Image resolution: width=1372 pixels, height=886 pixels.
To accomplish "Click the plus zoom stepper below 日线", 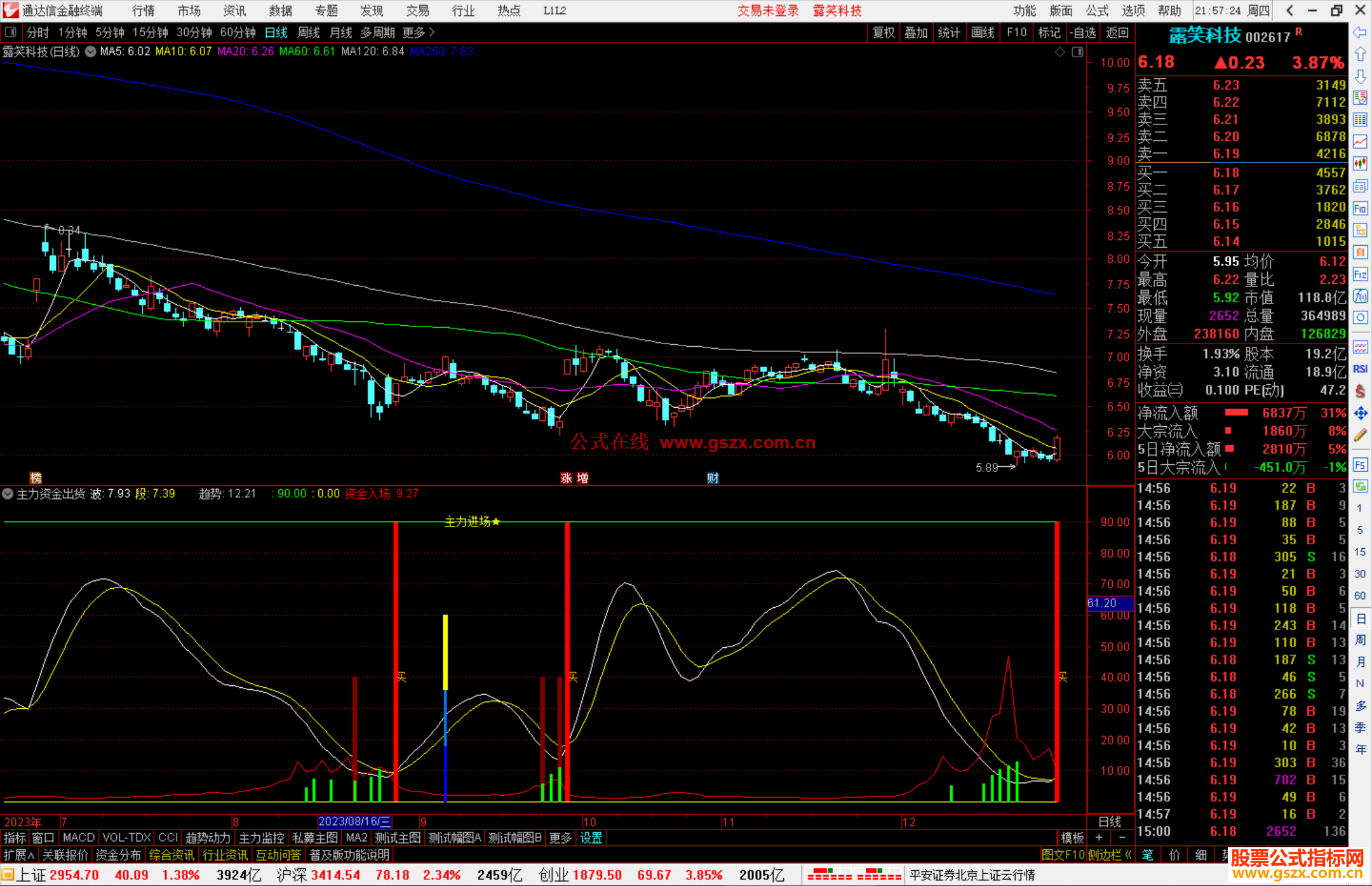I will (1100, 838).
